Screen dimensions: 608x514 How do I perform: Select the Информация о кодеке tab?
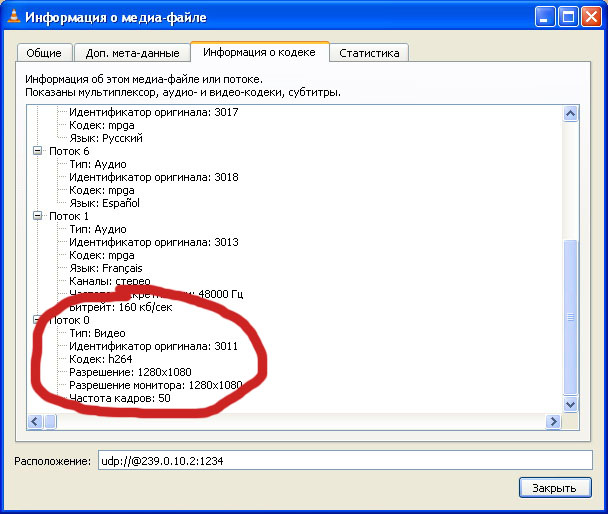pos(259,52)
